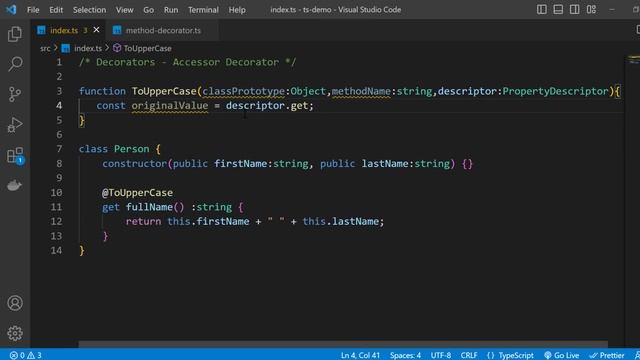This screenshot has width=640, height=360.
Task: Open the Extensions view with badge
Action: pos(15,156)
